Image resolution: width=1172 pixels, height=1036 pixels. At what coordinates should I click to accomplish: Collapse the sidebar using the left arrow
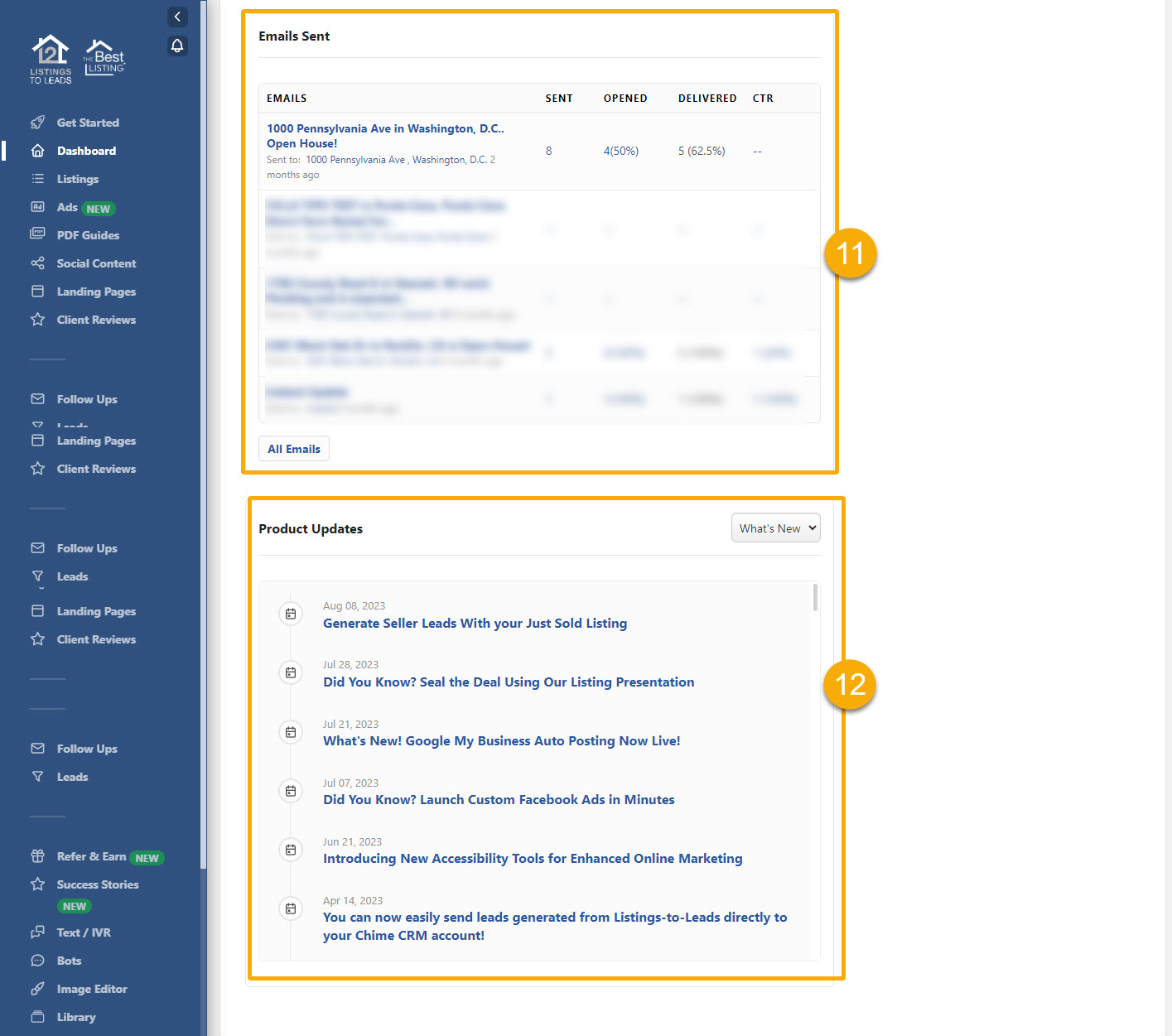(x=177, y=17)
